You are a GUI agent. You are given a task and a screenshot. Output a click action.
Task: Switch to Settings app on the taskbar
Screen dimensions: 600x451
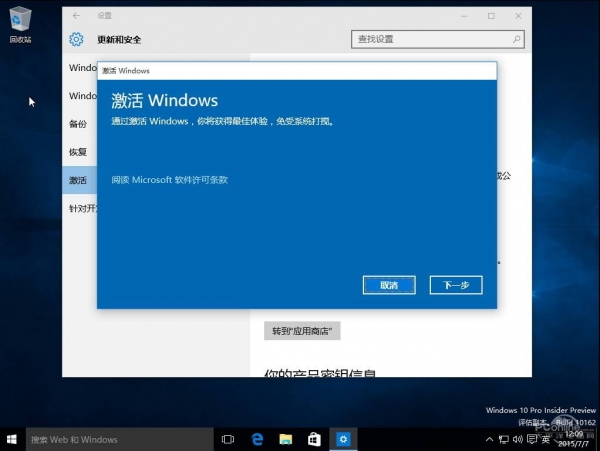[x=343, y=439]
